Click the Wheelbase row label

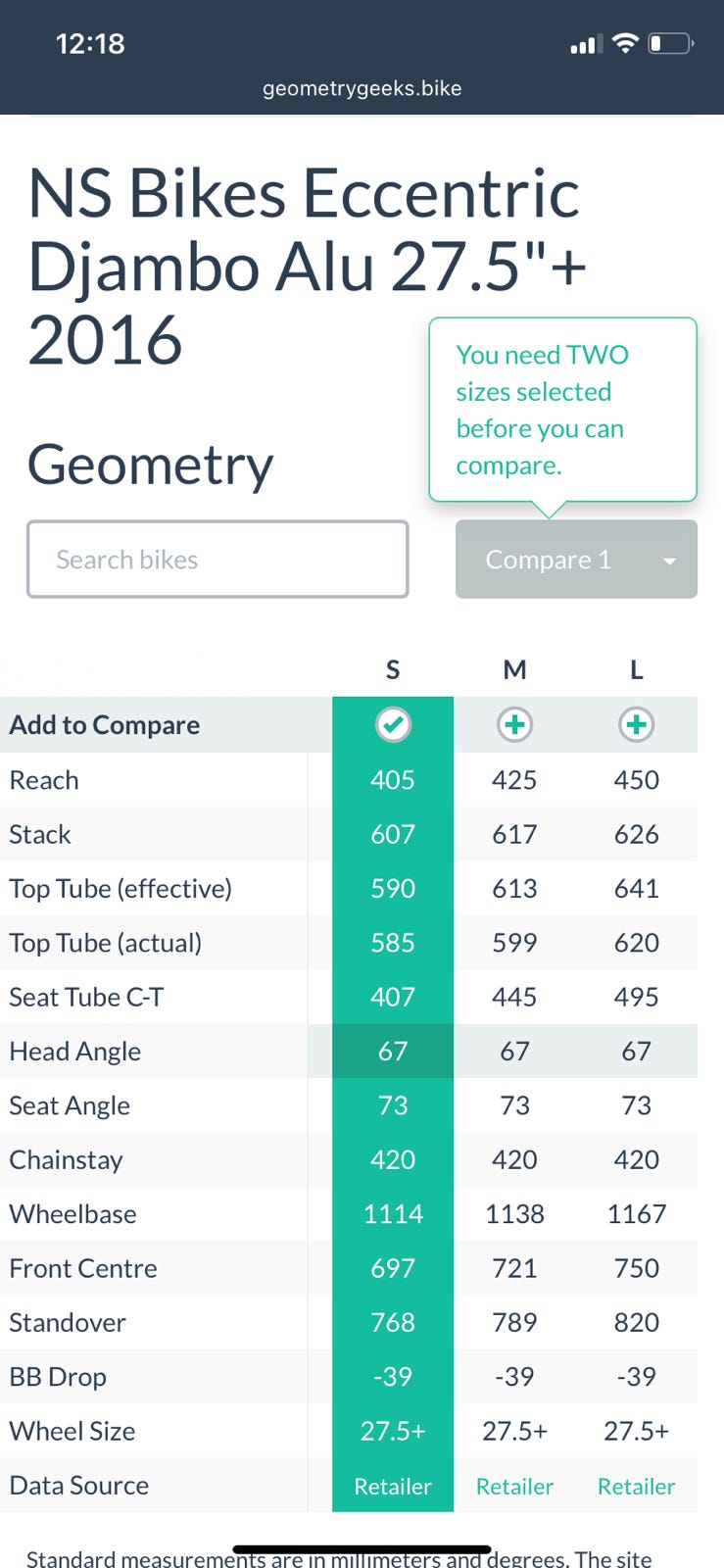[73, 1214]
